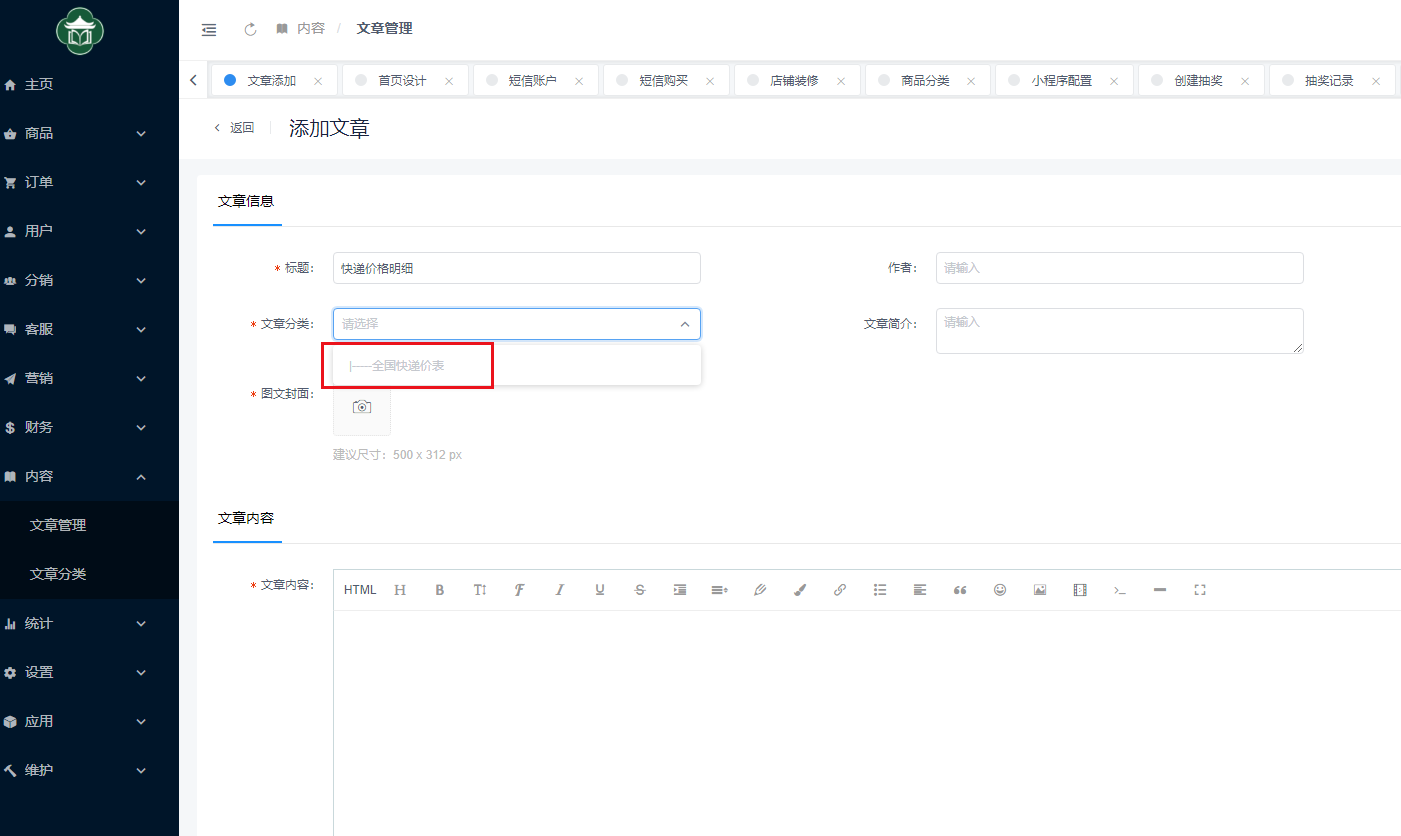Collapse the 内容 sidebar section
This screenshot has height=836, width=1401.
[75, 476]
